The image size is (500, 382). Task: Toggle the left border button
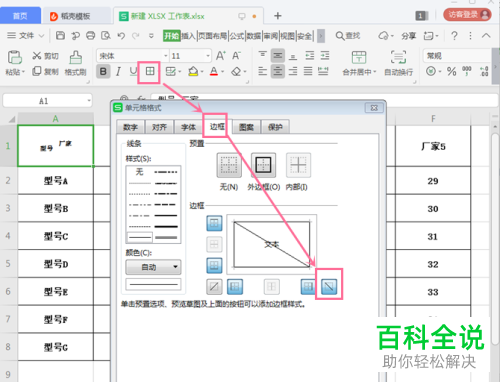(235, 286)
